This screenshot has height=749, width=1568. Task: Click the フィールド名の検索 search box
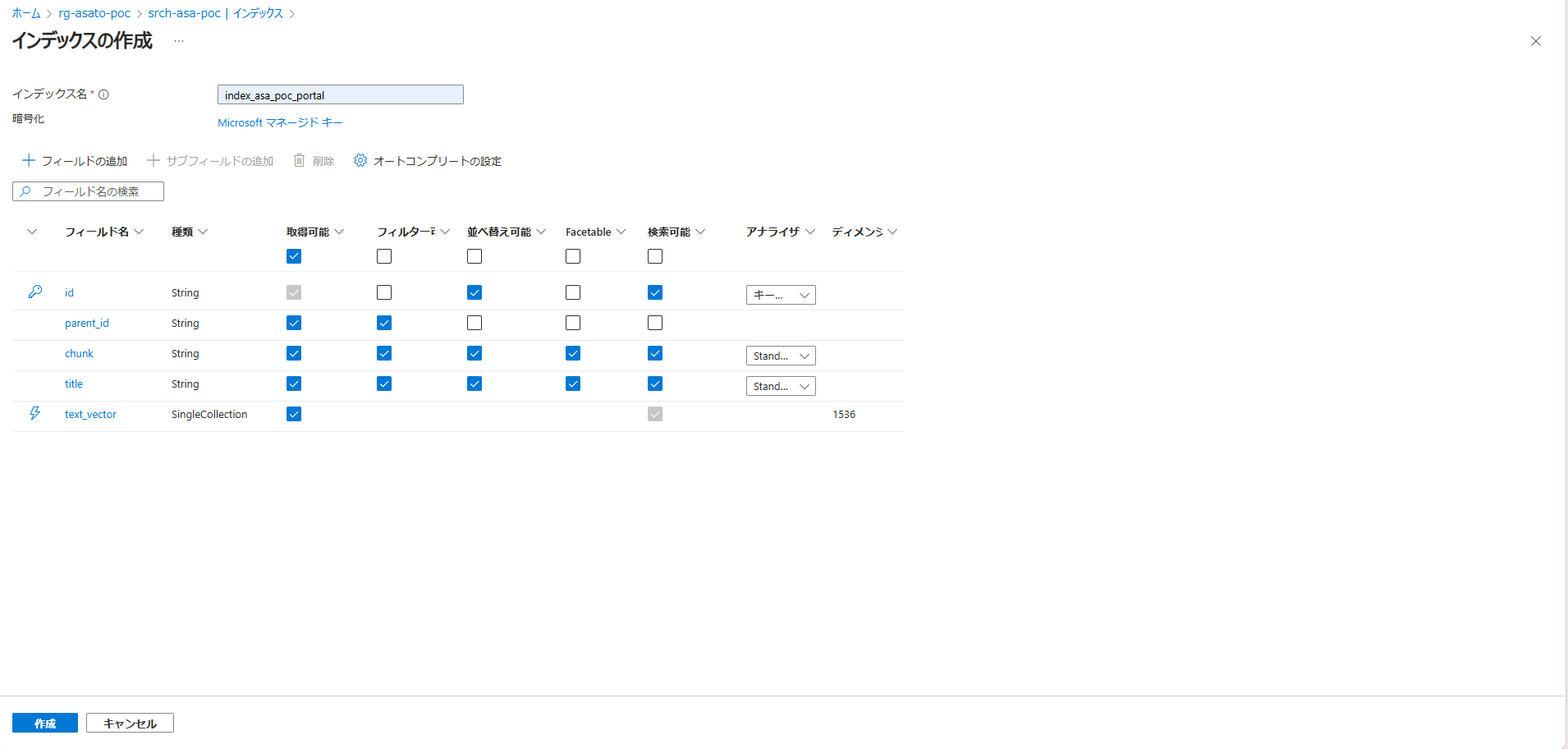pos(88,191)
